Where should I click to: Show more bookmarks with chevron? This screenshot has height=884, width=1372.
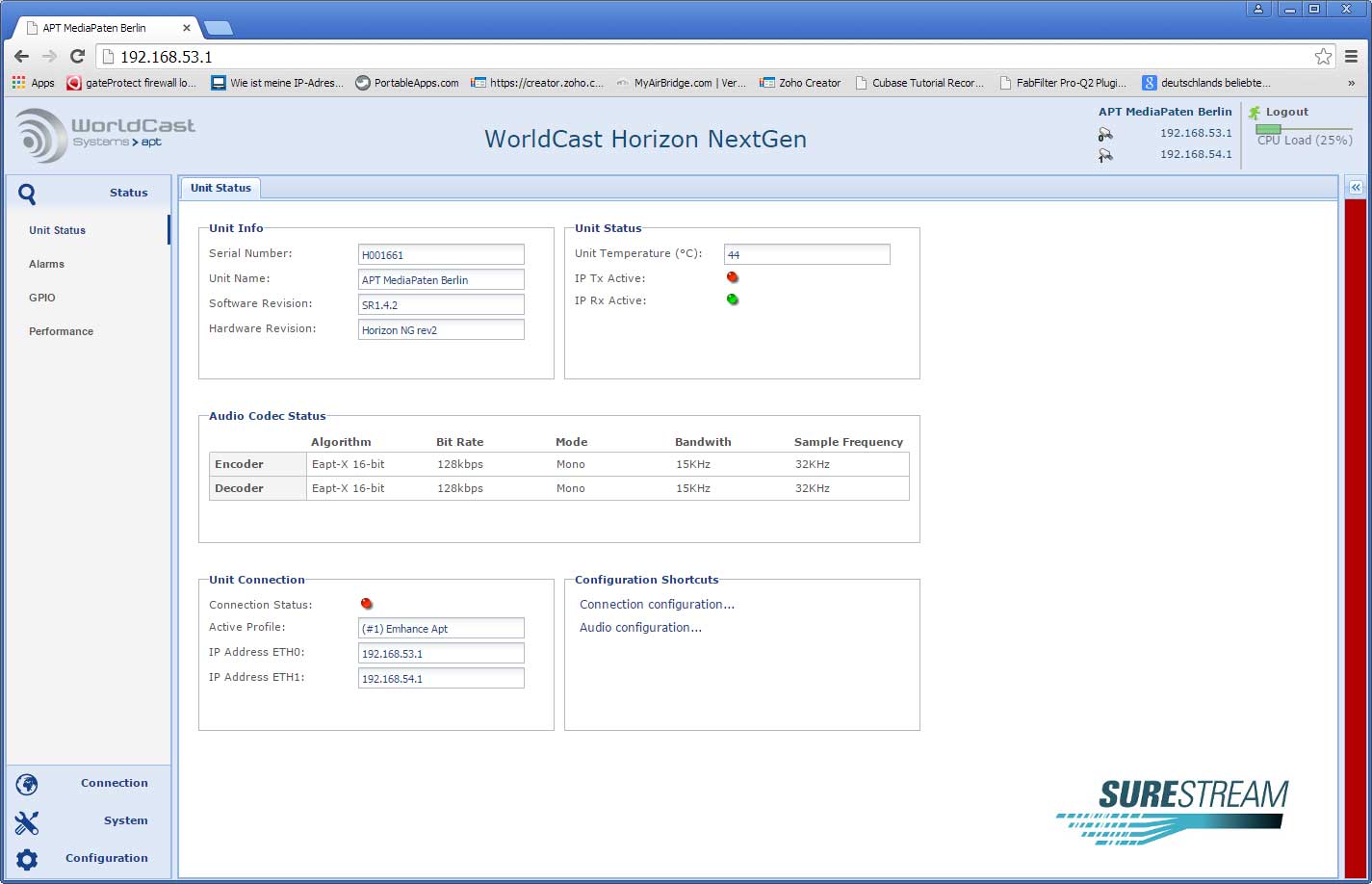1351,83
